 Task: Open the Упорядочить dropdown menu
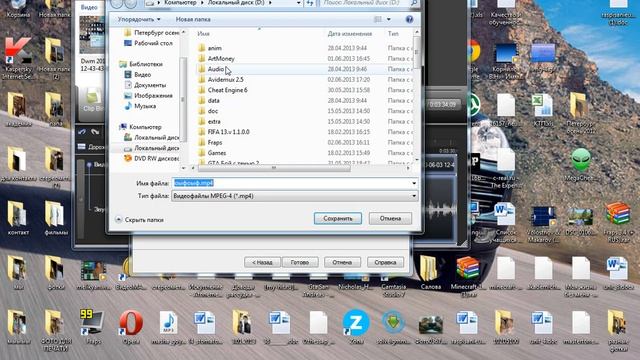[x=139, y=19]
